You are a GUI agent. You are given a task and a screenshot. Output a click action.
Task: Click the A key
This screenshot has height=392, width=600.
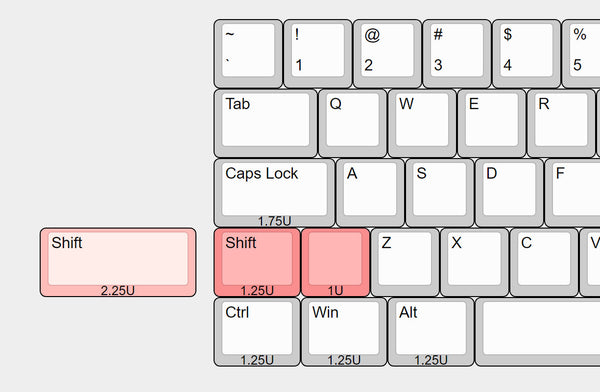(x=370, y=193)
